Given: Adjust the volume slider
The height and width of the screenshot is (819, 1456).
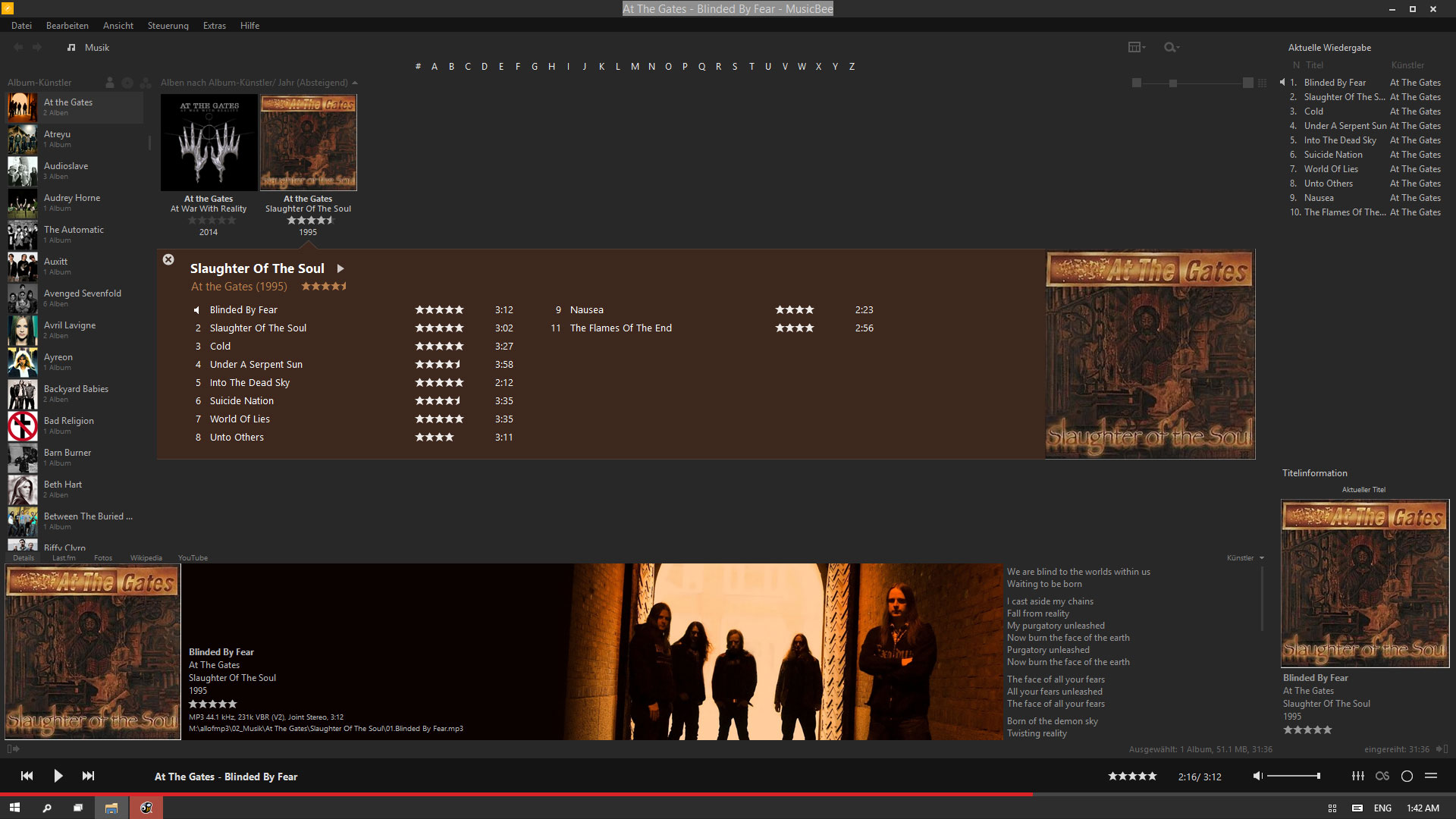Looking at the screenshot, I should pos(1294,776).
